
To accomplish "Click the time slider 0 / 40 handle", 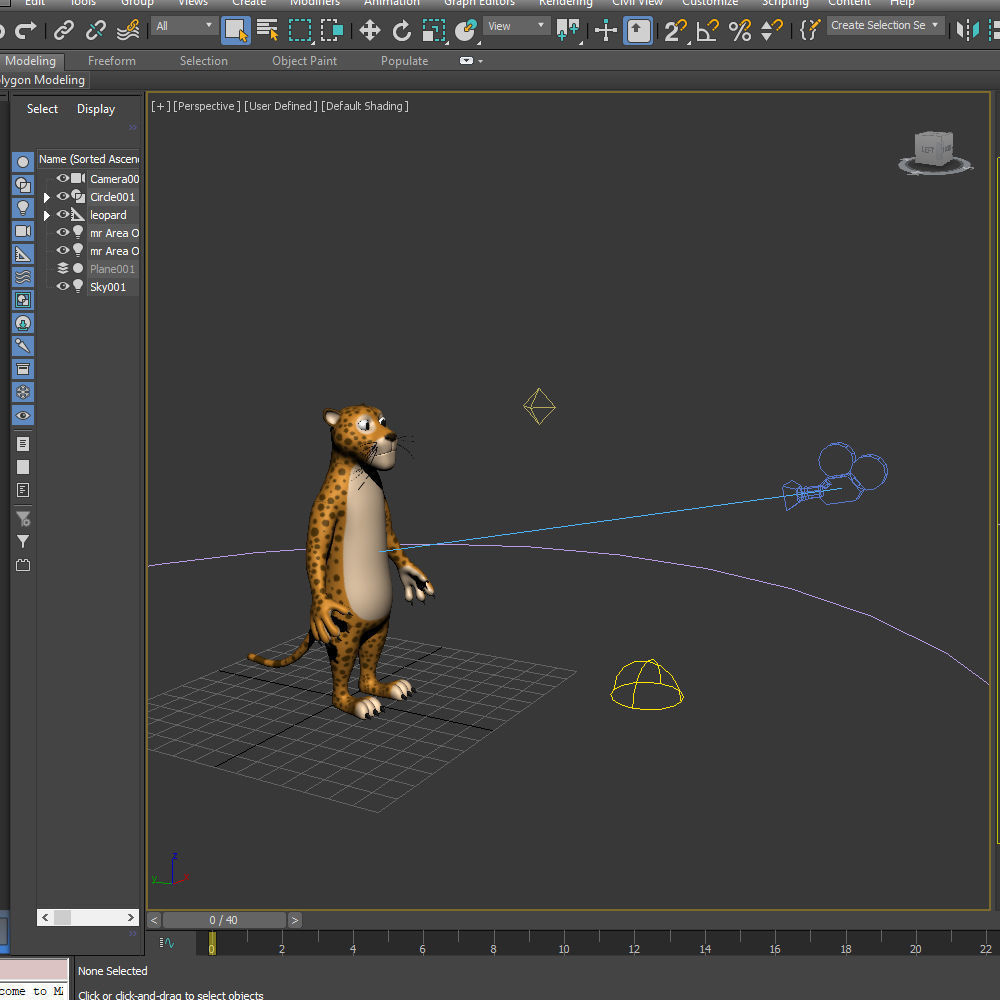I will (224, 920).
